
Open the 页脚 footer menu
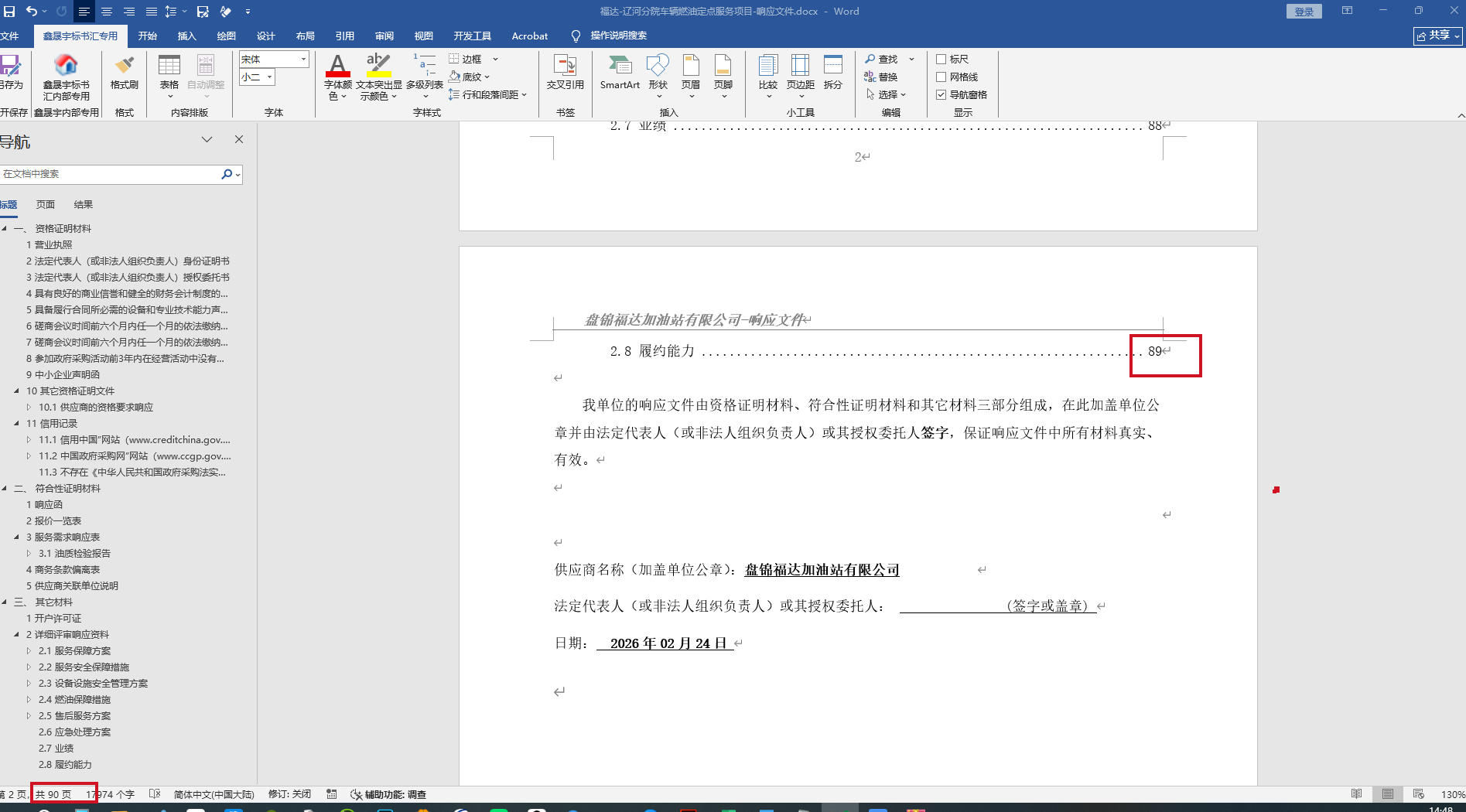pyautogui.click(x=723, y=76)
